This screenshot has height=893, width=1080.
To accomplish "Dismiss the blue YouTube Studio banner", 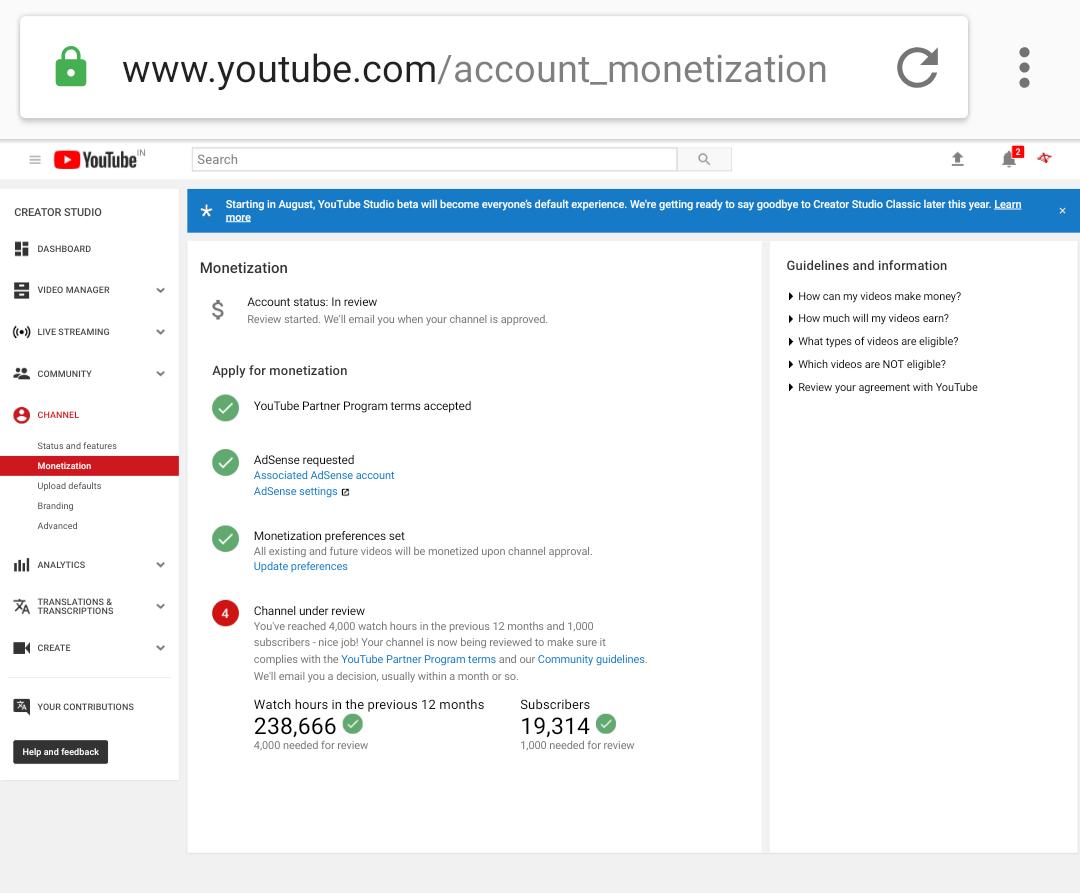I will 1062,211.
